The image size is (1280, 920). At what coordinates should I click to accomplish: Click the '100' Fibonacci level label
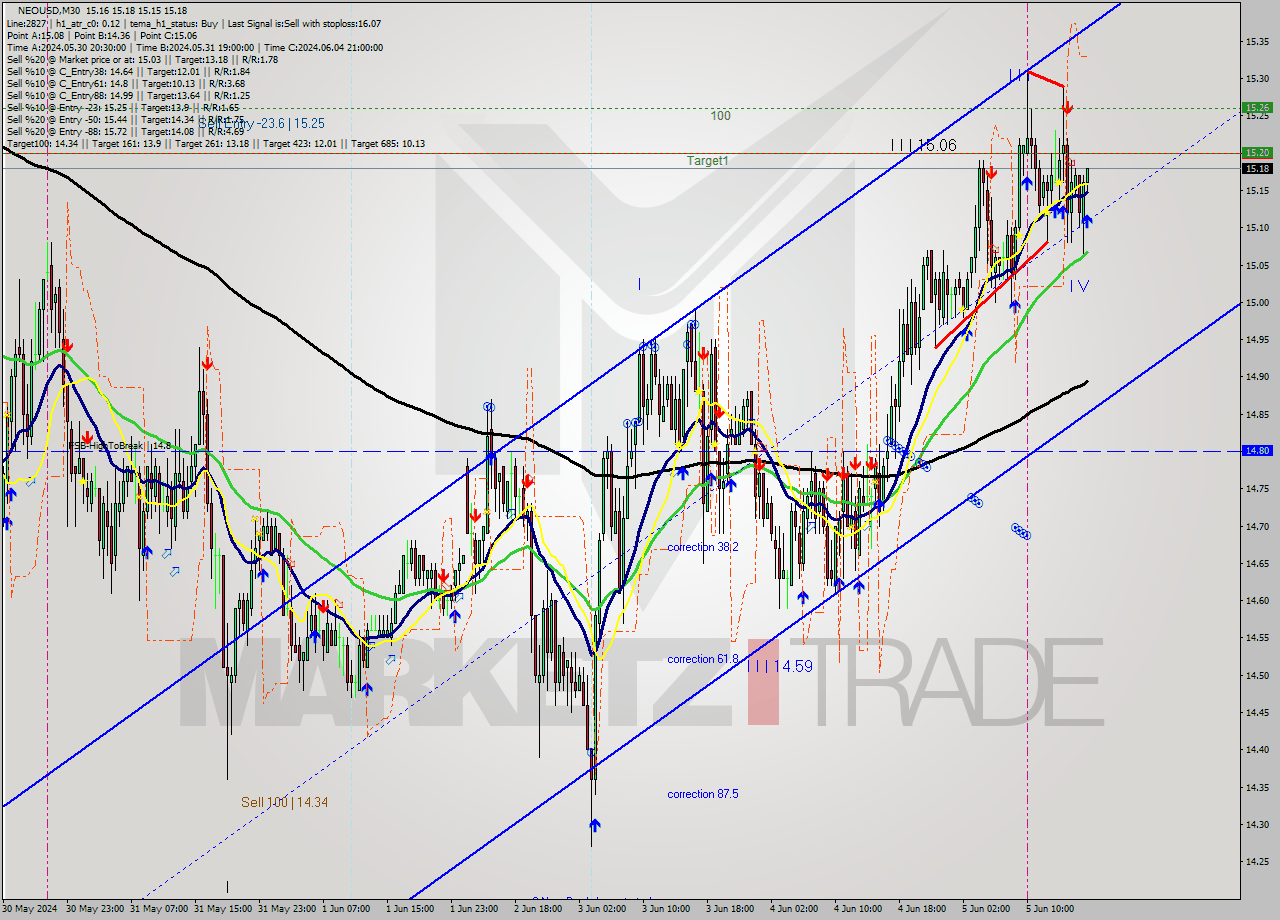point(720,116)
